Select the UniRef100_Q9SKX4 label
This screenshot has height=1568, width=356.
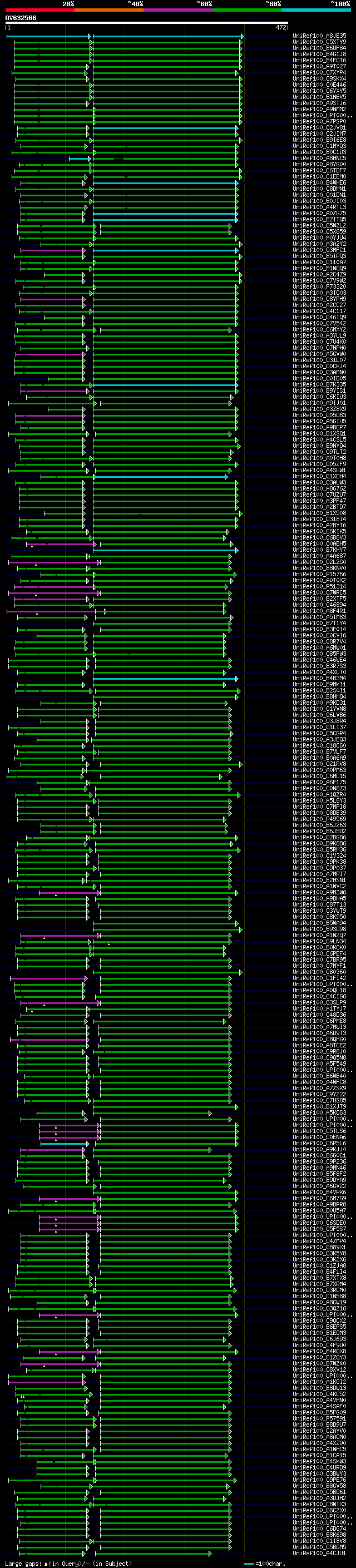(319, 78)
